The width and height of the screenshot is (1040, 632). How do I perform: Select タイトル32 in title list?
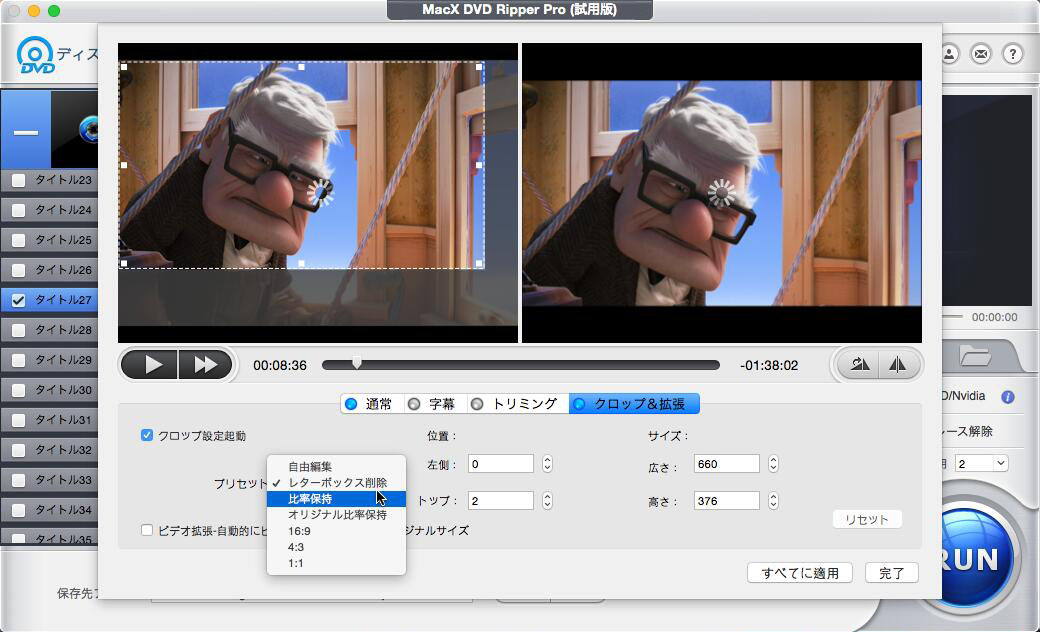point(49,450)
